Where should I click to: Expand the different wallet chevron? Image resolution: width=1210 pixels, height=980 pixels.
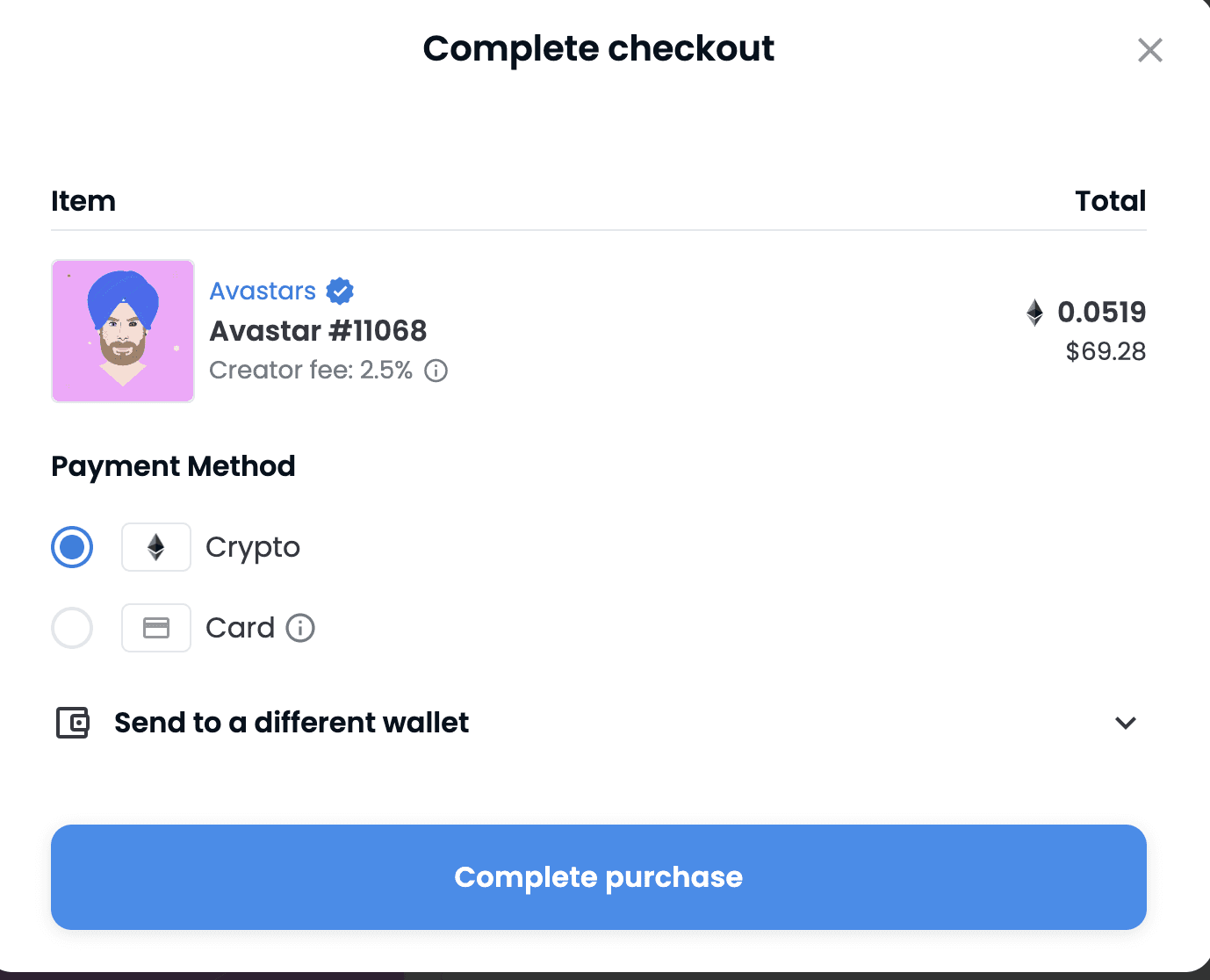click(x=1126, y=723)
